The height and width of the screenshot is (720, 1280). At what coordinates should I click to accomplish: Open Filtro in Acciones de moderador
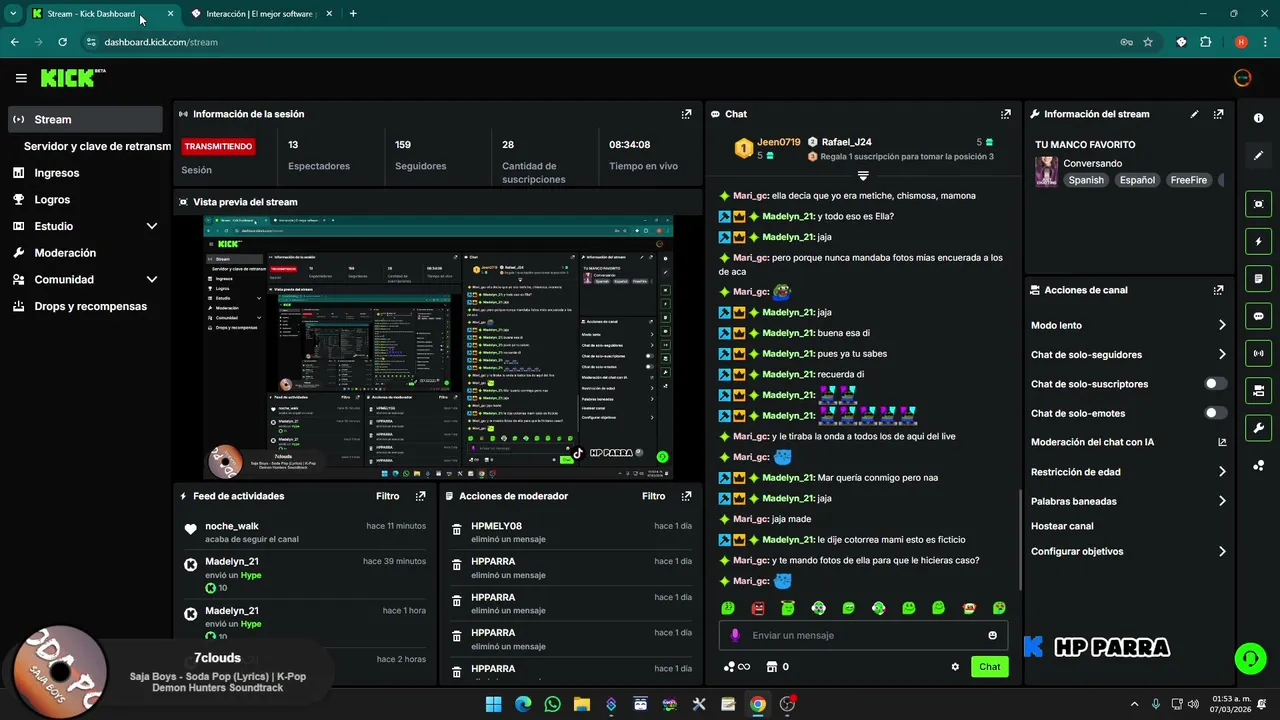click(653, 496)
